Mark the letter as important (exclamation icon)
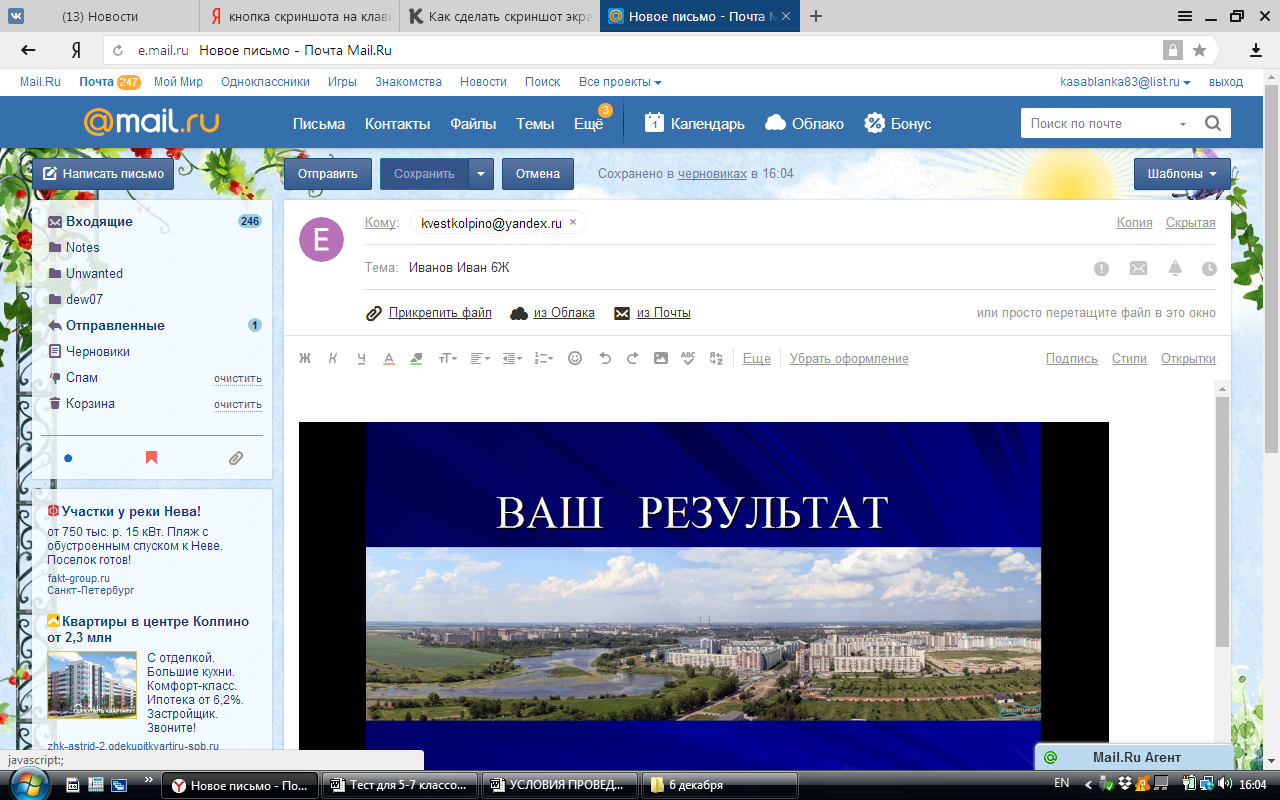Screen dimensions: 1280x800 click(1101, 268)
